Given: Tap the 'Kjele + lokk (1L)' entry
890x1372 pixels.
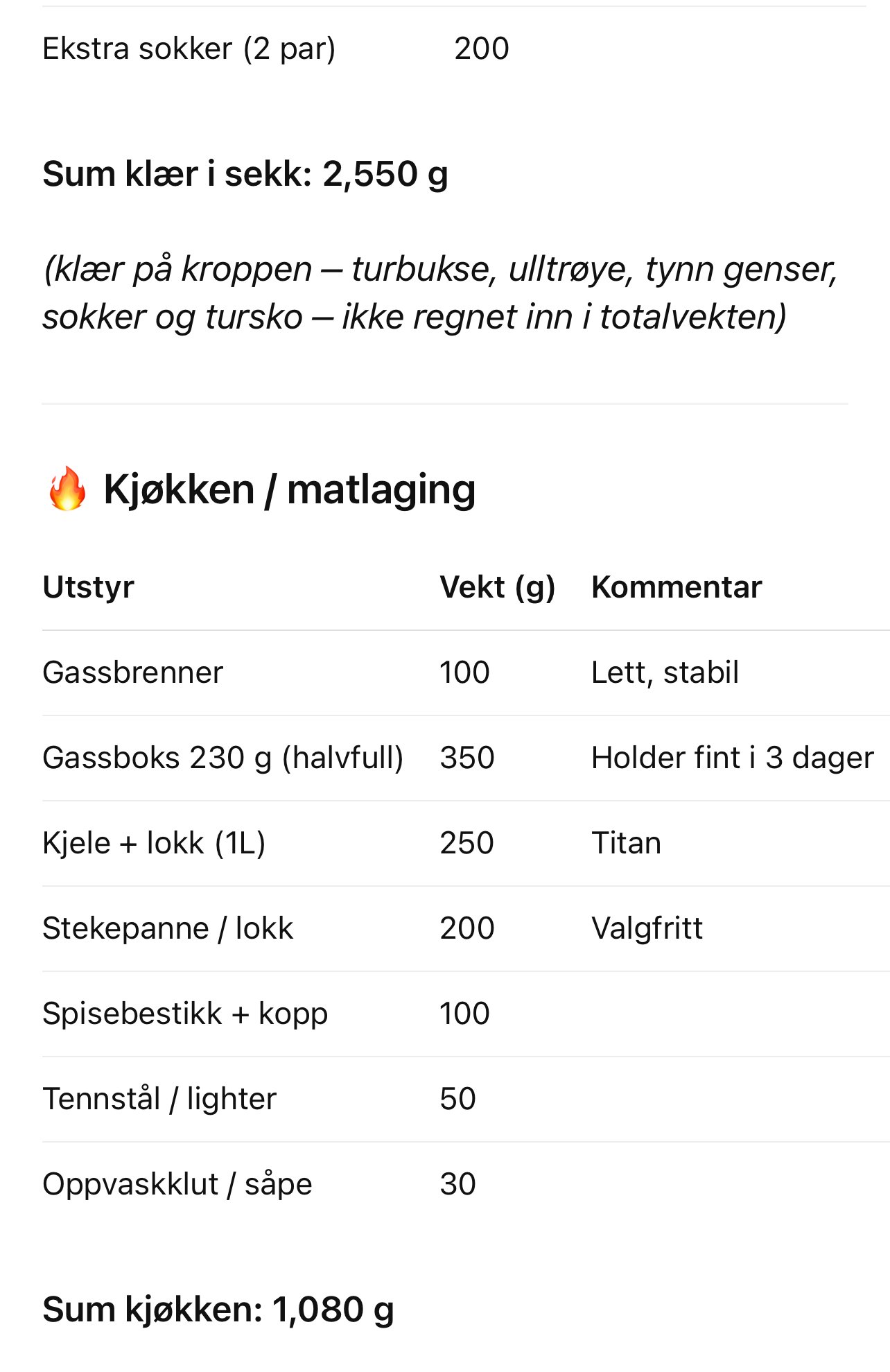Looking at the screenshot, I should 154,843.
